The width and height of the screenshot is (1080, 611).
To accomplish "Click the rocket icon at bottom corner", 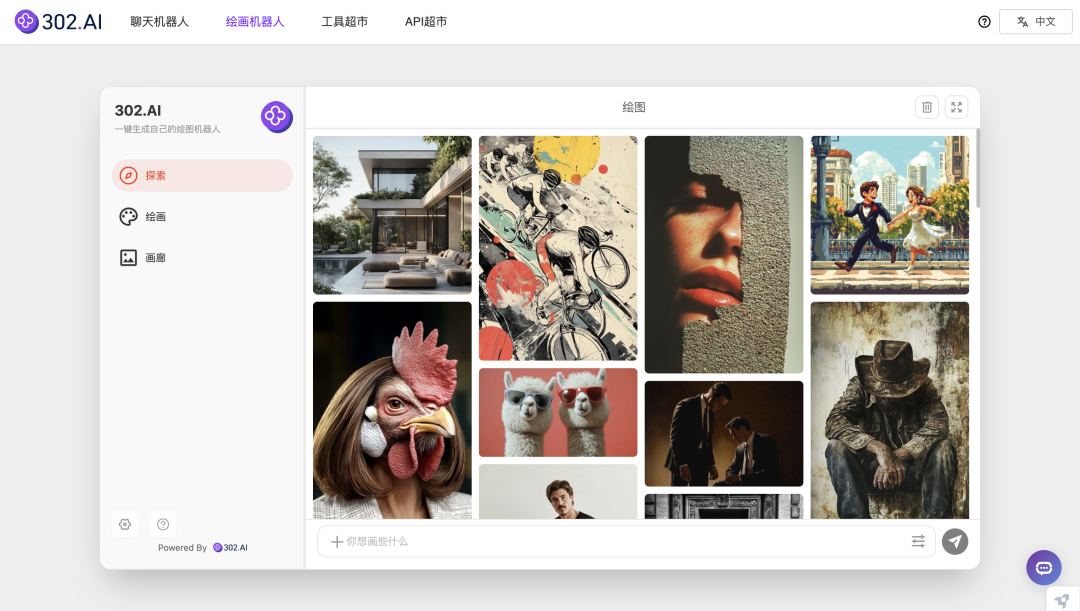I will pos(1062,600).
